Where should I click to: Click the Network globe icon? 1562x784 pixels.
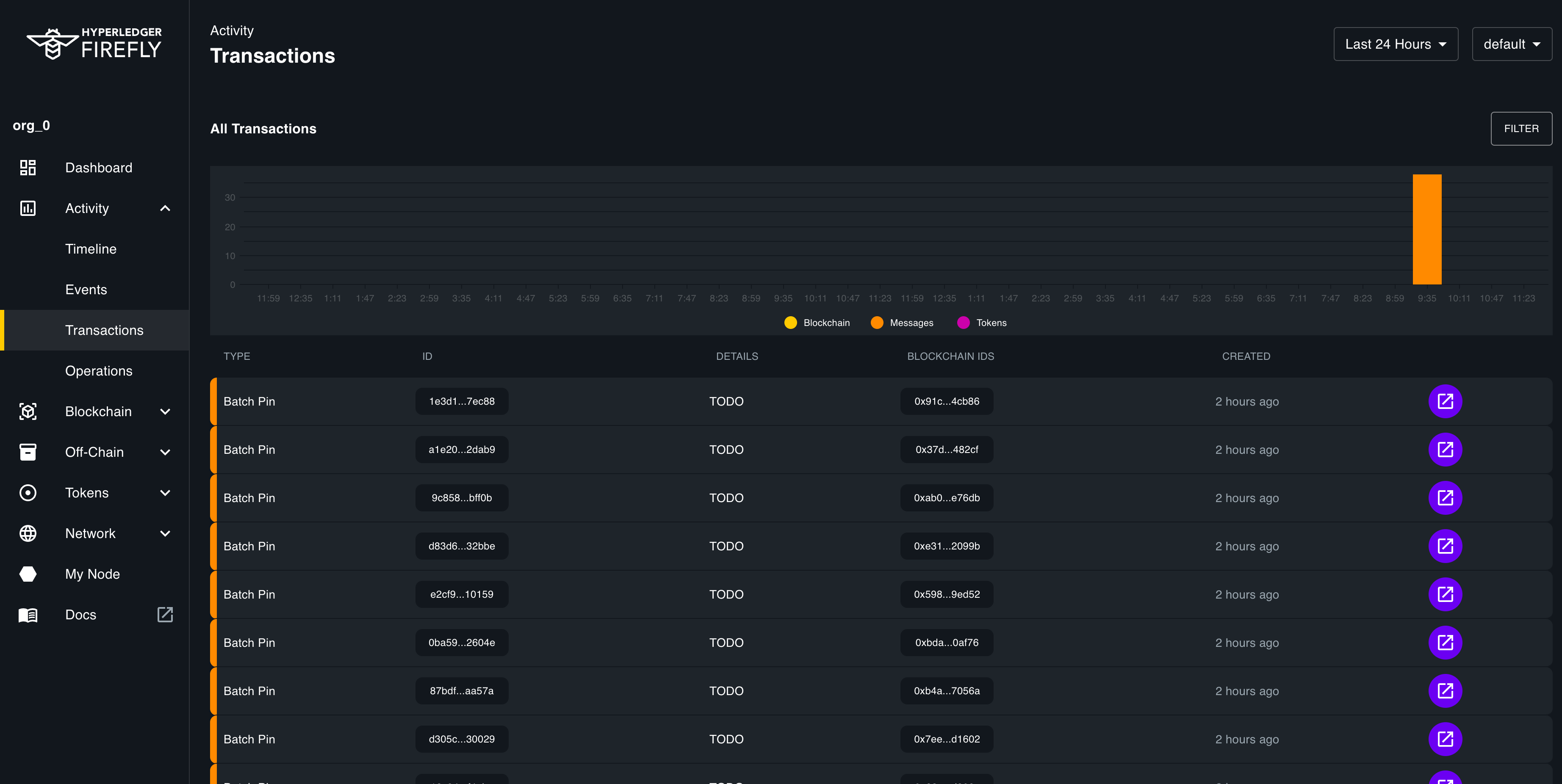coord(27,533)
